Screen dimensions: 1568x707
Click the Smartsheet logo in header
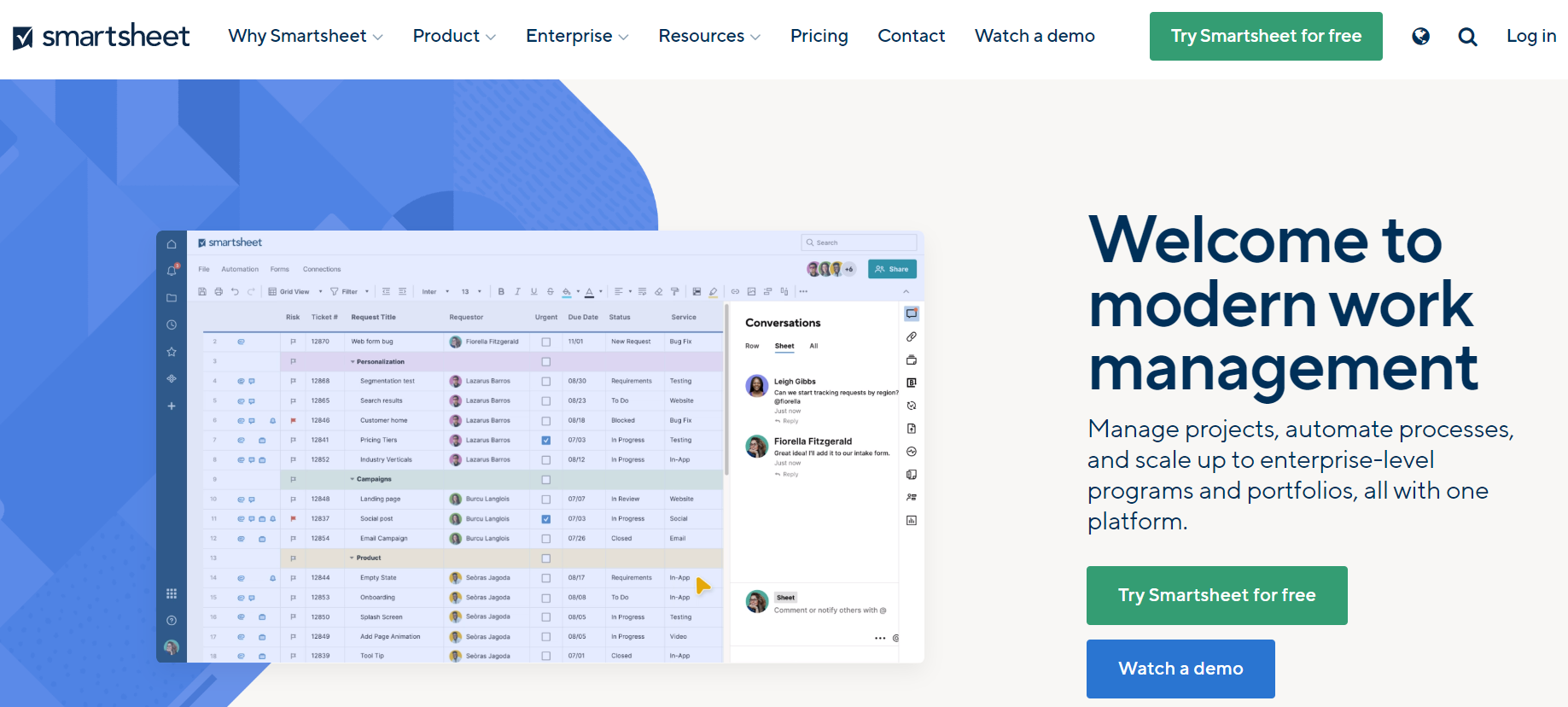101,36
